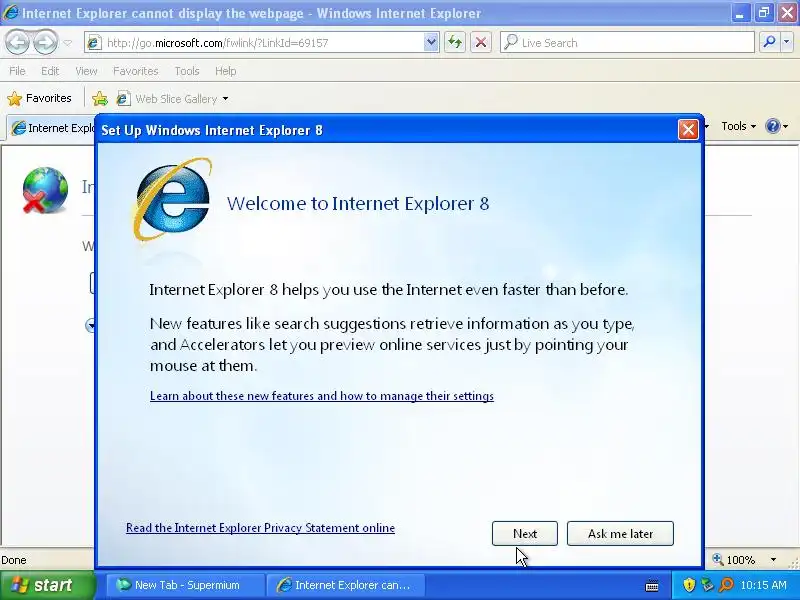Close the Set Up Internet Explorer 8 dialog
The height and width of the screenshot is (600, 800).
[x=688, y=130]
